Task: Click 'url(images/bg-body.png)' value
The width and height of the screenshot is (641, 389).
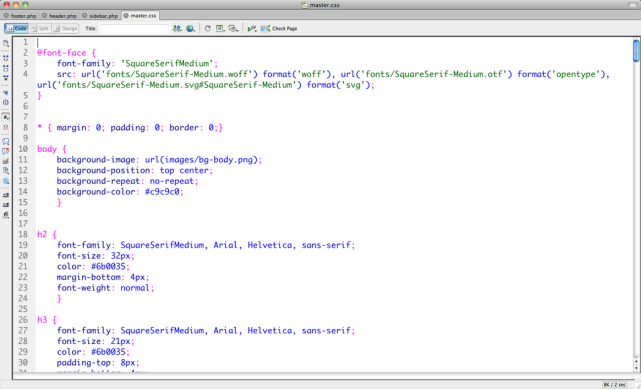Action: 202,159
